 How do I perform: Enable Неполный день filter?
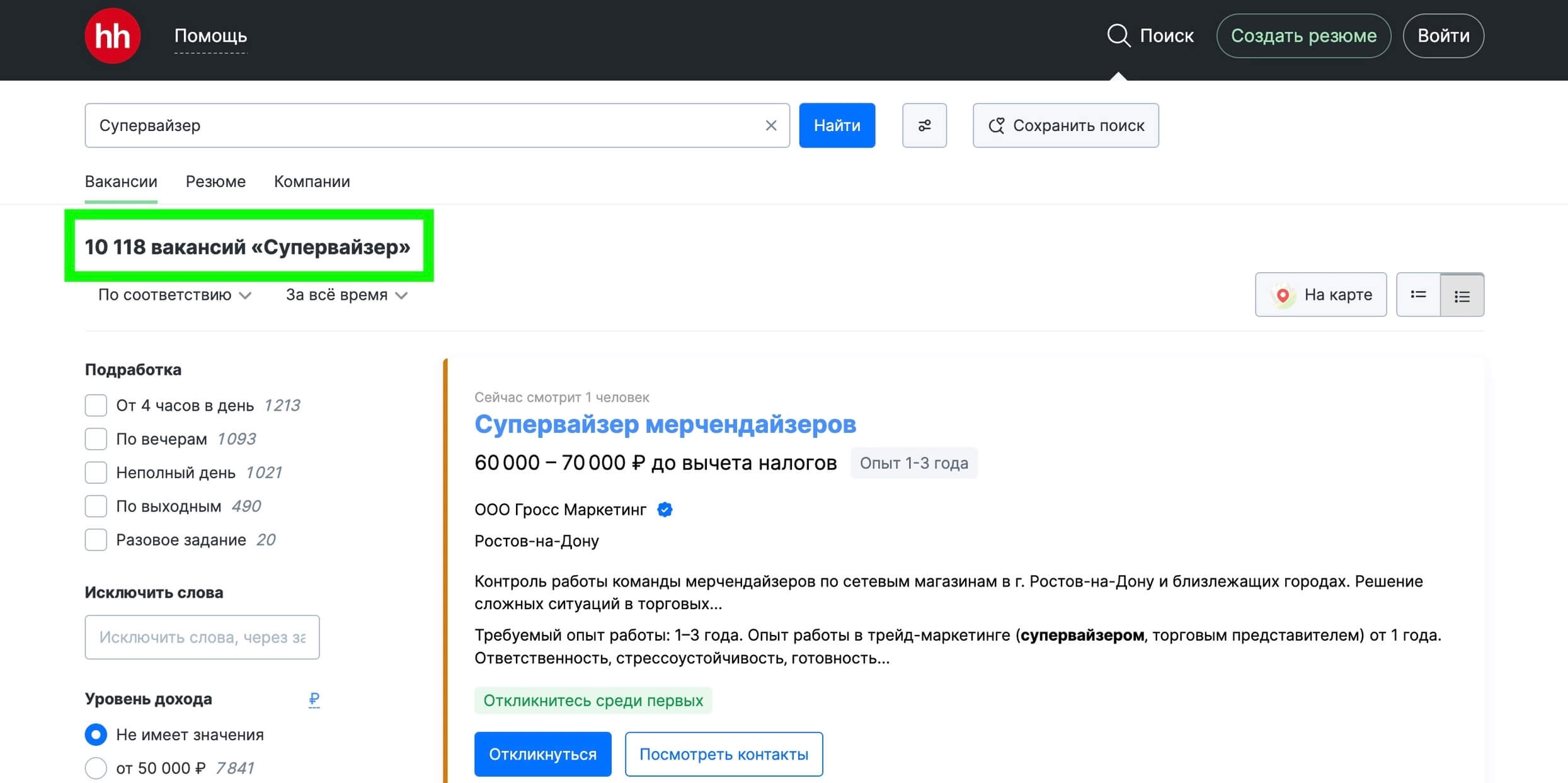pos(96,472)
